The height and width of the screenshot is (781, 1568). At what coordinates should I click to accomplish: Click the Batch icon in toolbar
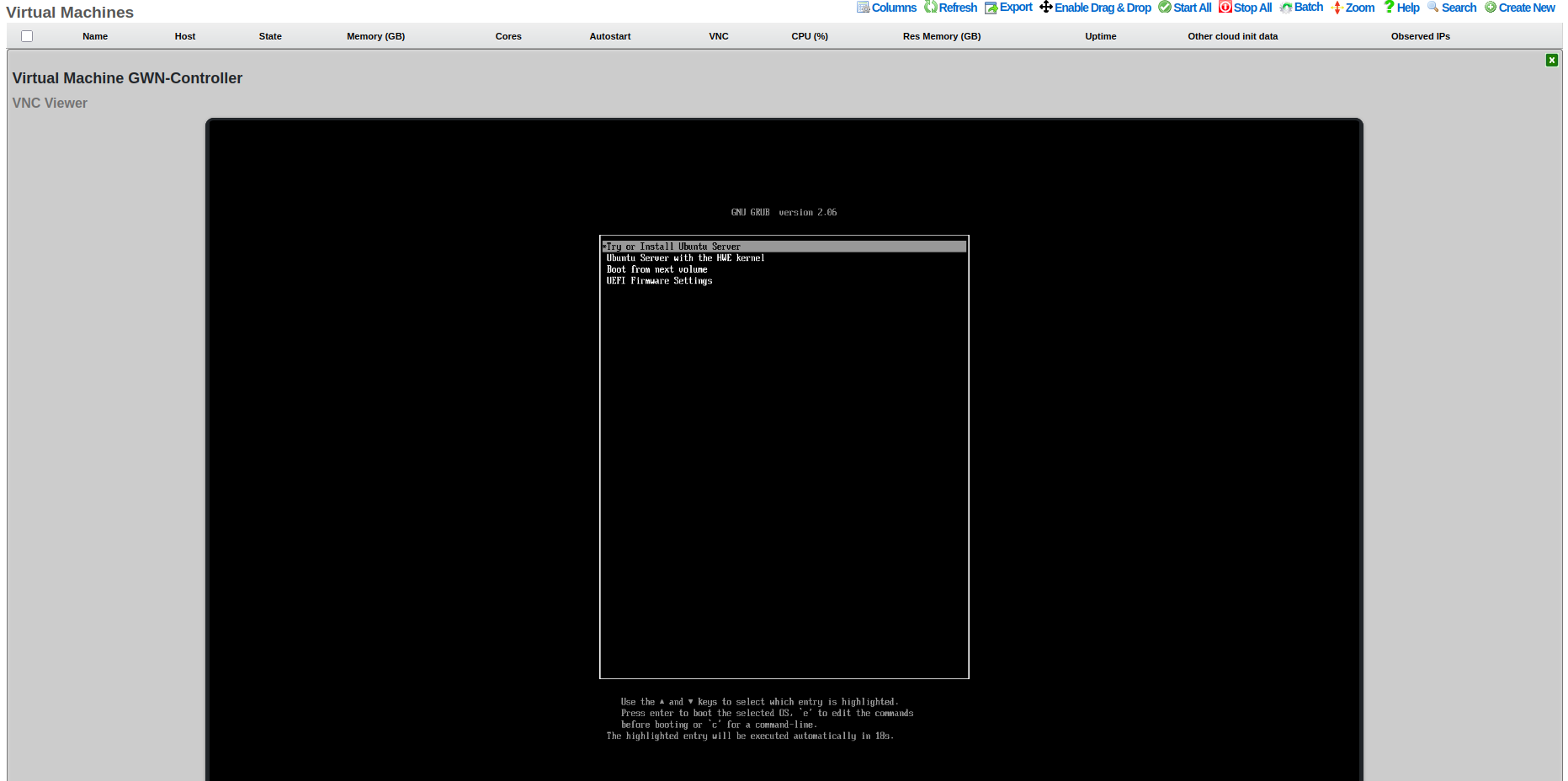[1286, 8]
